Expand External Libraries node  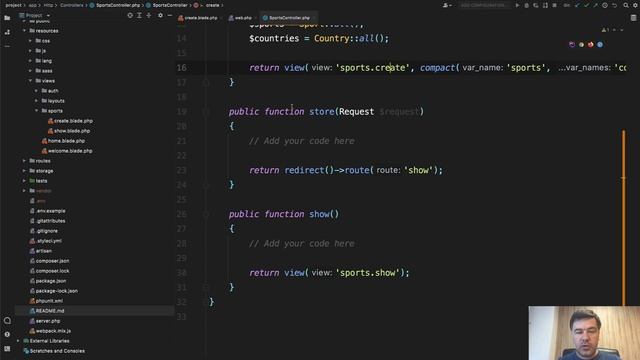click(18, 341)
